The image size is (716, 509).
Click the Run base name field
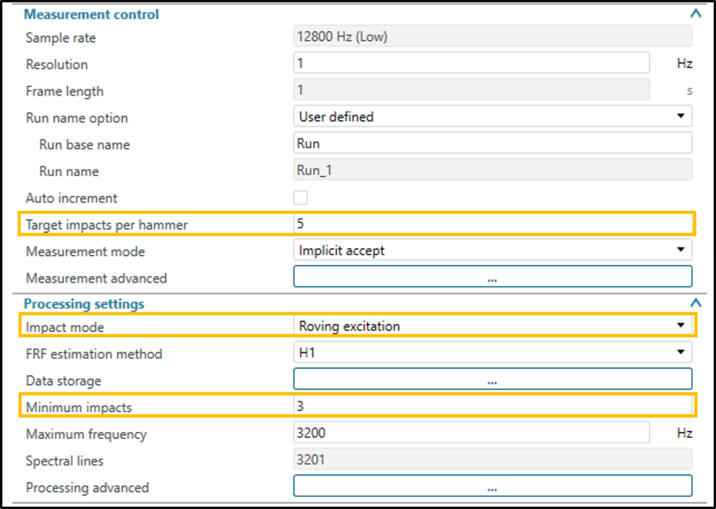click(x=492, y=144)
